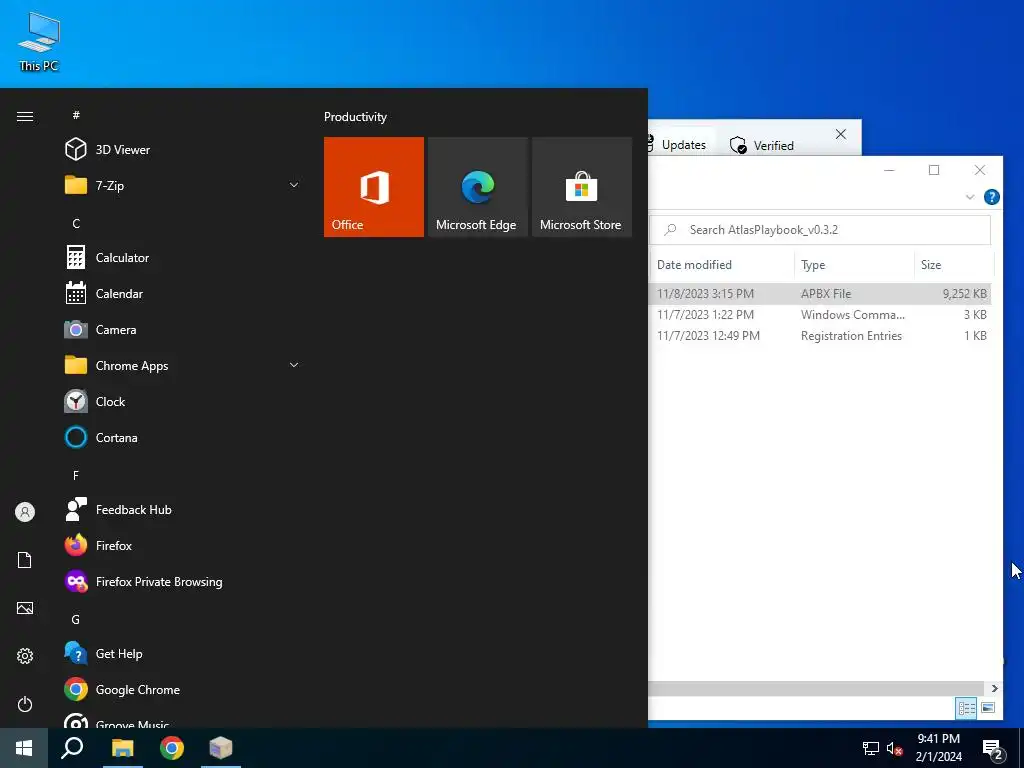This screenshot has width=1024, height=768.
Task: Close the Updates/Verified panel with X
Action: coord(840,134)
